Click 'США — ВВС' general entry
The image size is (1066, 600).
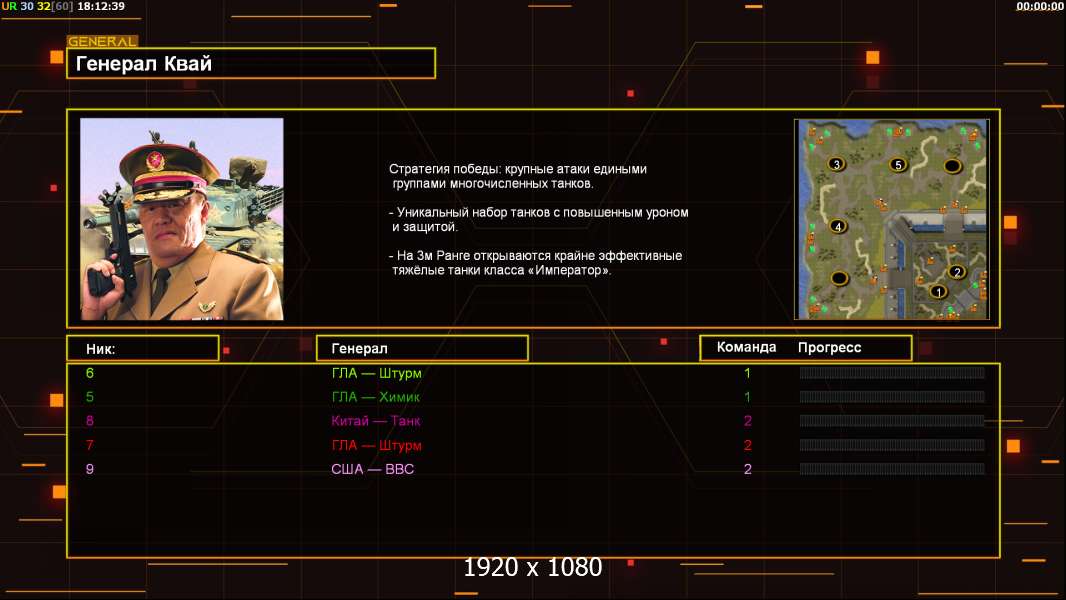[x=373, y=469]
